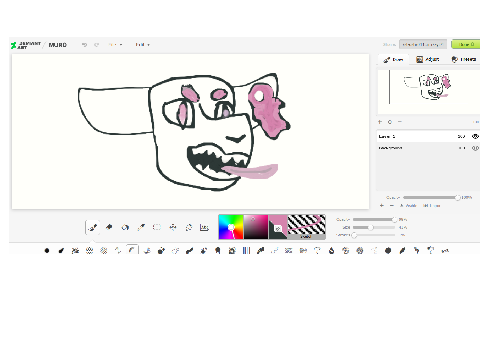Toggle visibility of the Background layer
This screenshot has height=360, width=480.
tap(475, 148)
